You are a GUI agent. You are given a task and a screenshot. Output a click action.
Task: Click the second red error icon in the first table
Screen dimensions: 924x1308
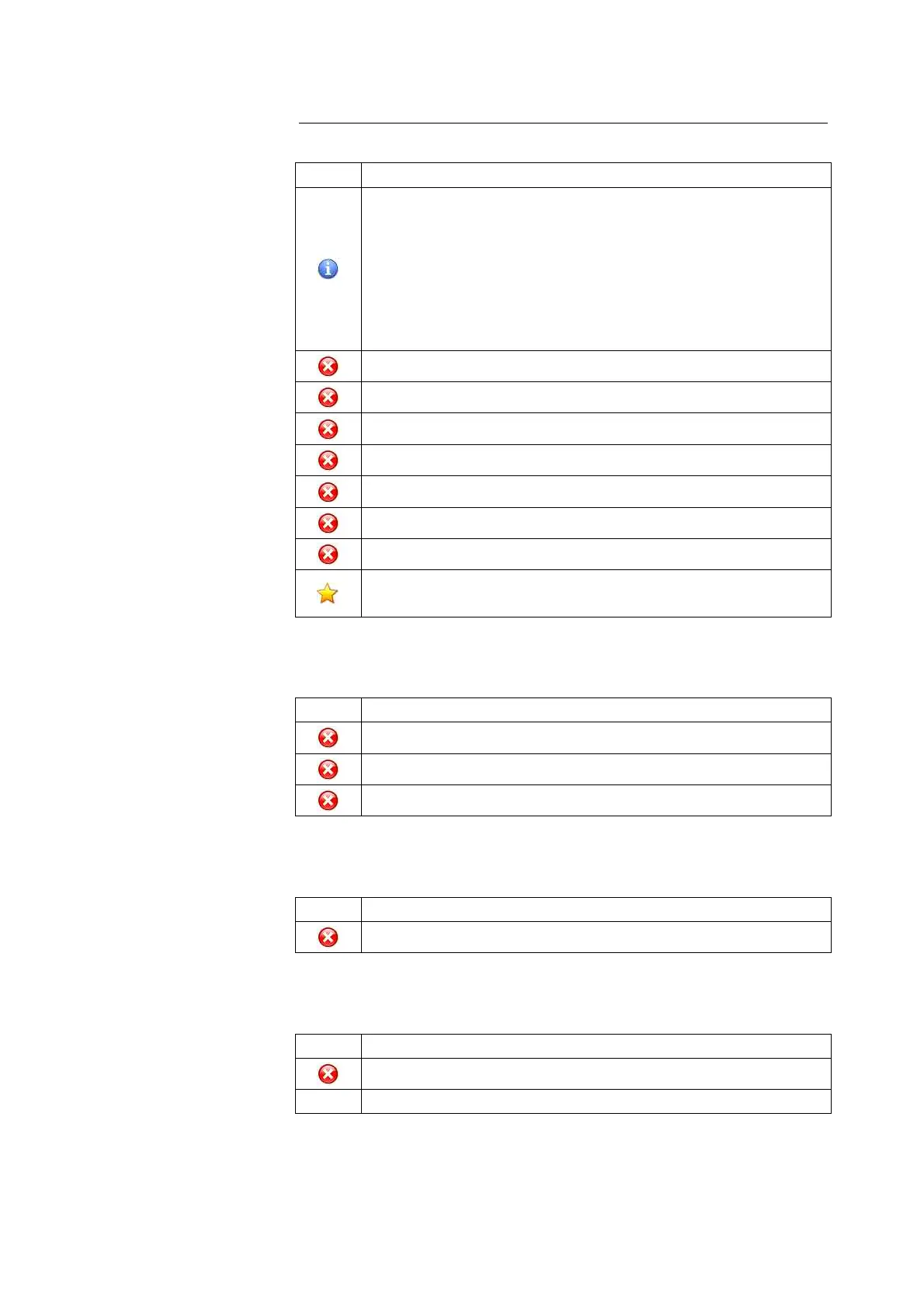point(328,398)
